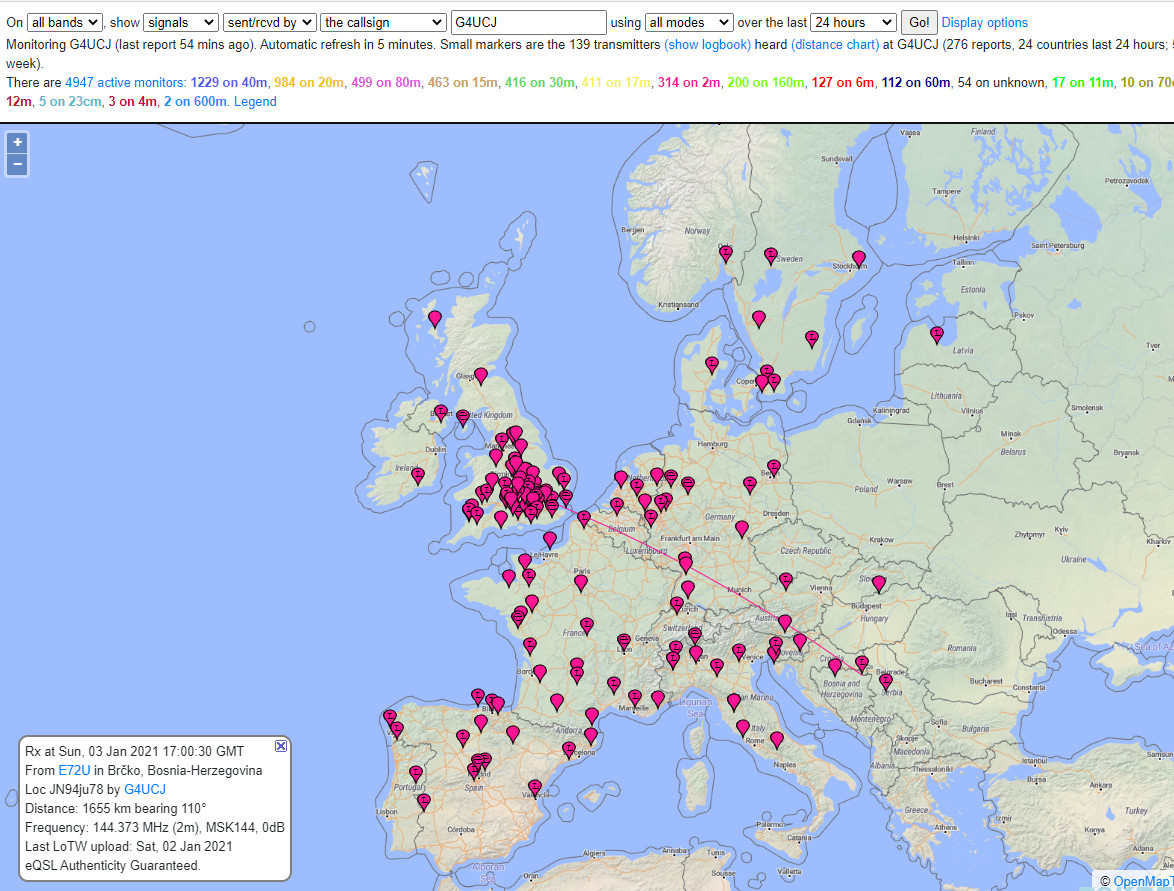This screenshot has height=891, width=1174.
Task: Select the marker over Latvia
Action: 937,333
